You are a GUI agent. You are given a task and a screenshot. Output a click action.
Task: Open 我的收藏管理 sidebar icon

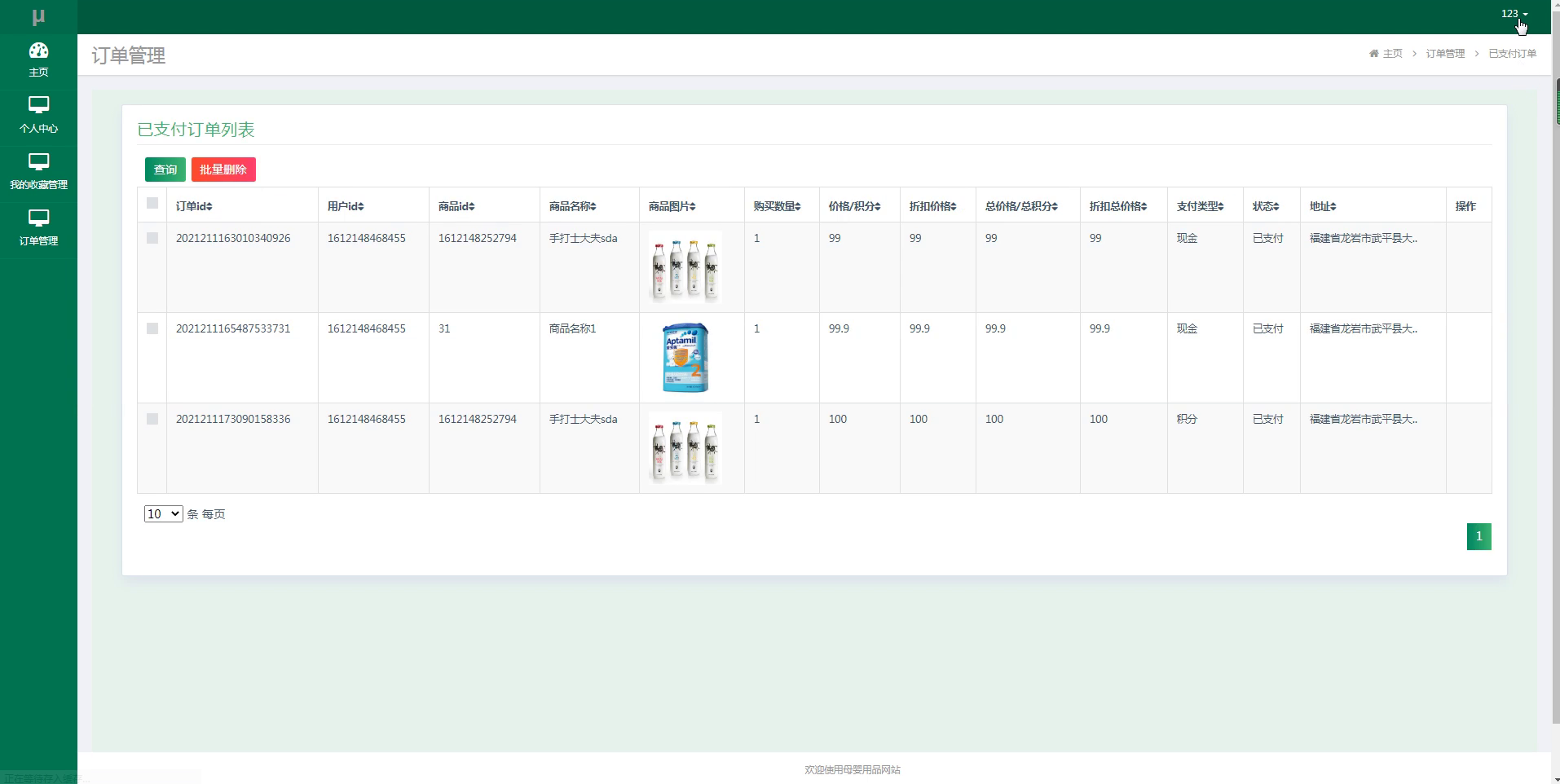click(38, 161)
